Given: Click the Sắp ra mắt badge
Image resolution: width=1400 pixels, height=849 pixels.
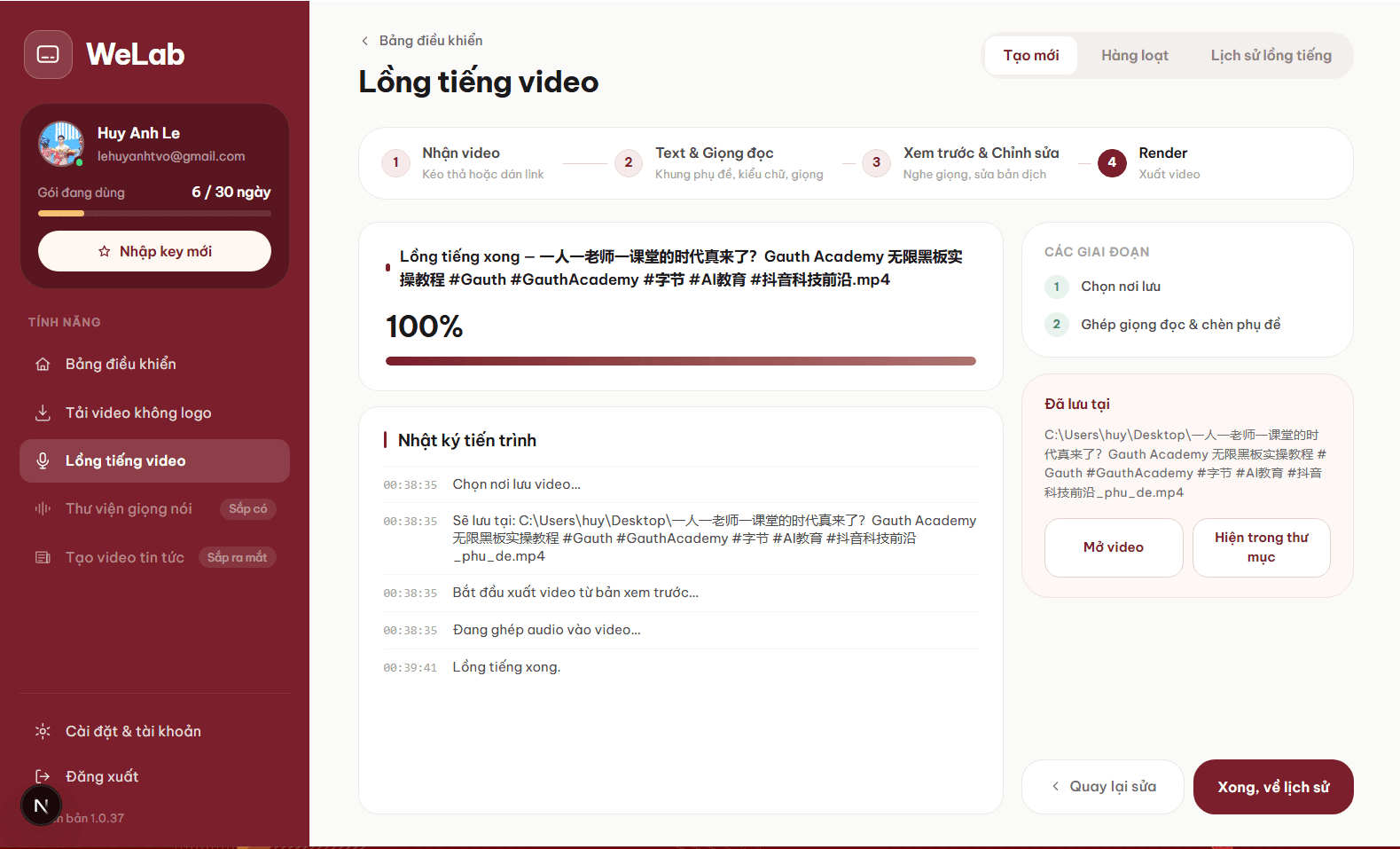Looking at the screenshot, I should click(237, 557).
